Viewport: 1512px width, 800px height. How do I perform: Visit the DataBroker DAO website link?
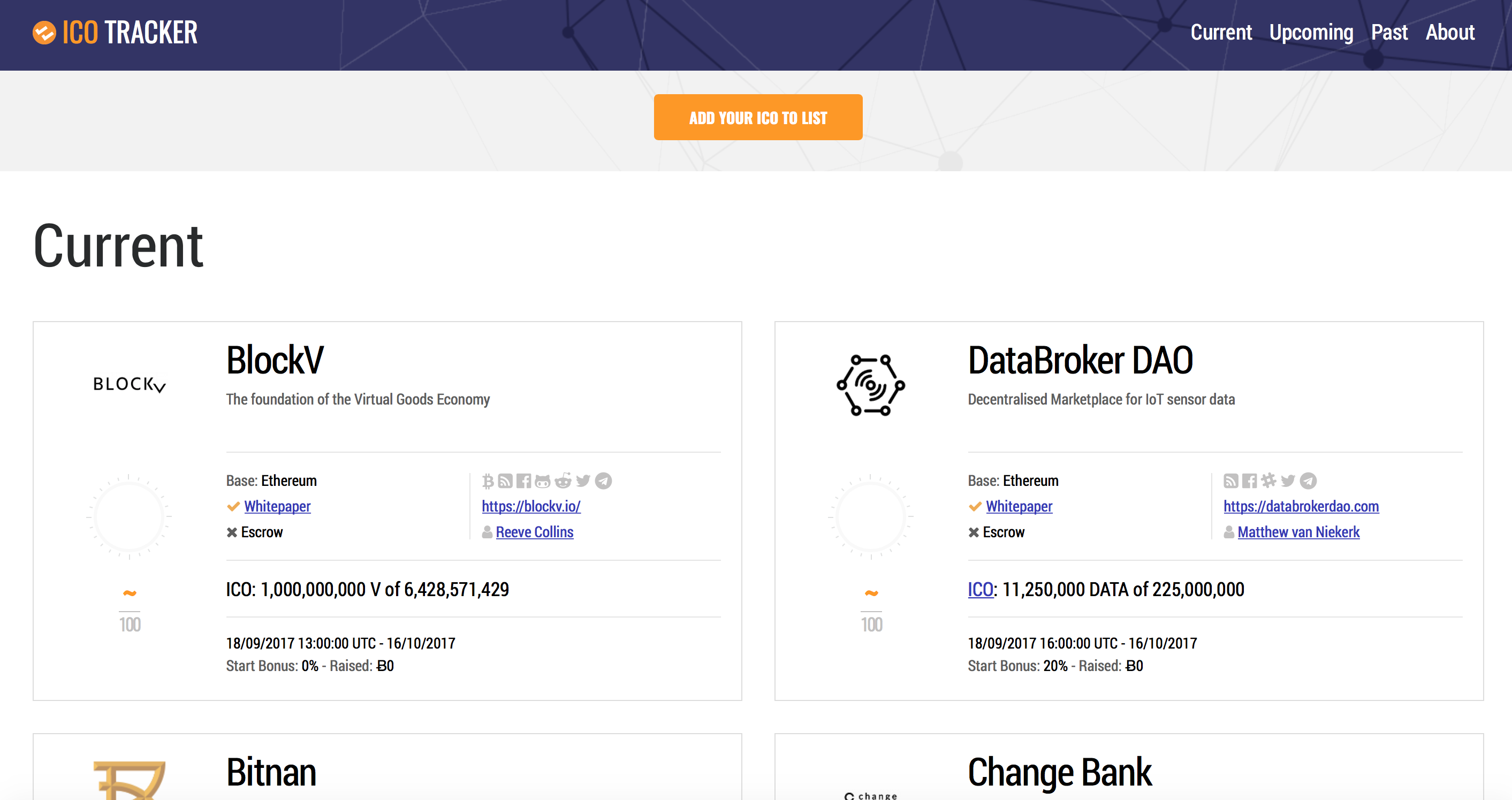click(x=1300, y=505)
